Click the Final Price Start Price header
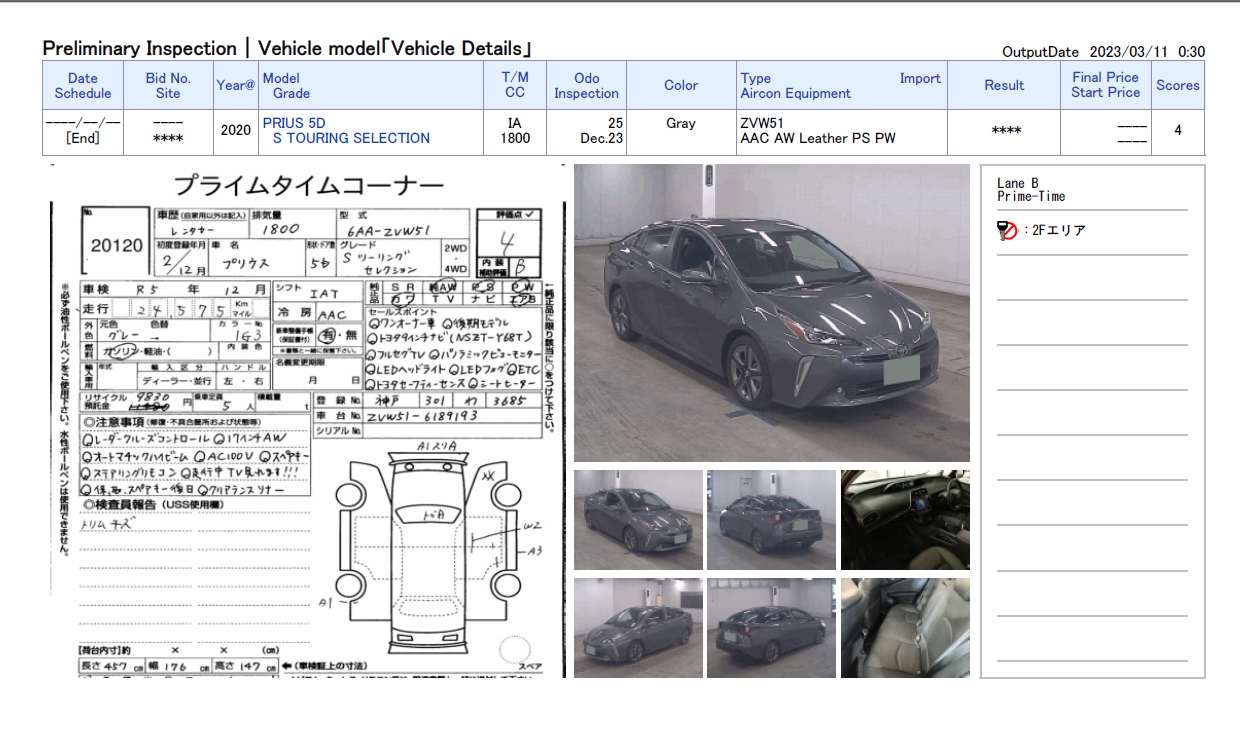 tap(1105, 85)
